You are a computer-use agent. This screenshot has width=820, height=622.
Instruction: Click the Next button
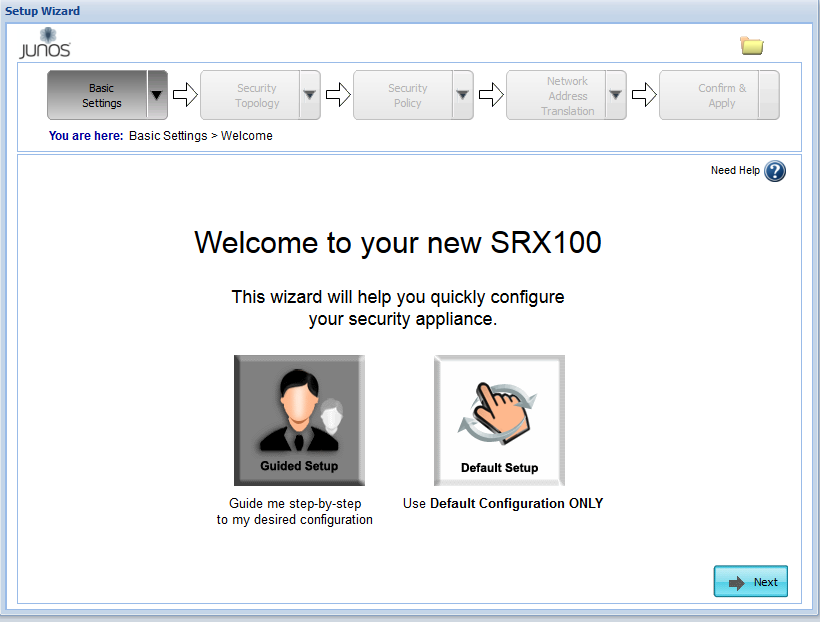(750, 581)
